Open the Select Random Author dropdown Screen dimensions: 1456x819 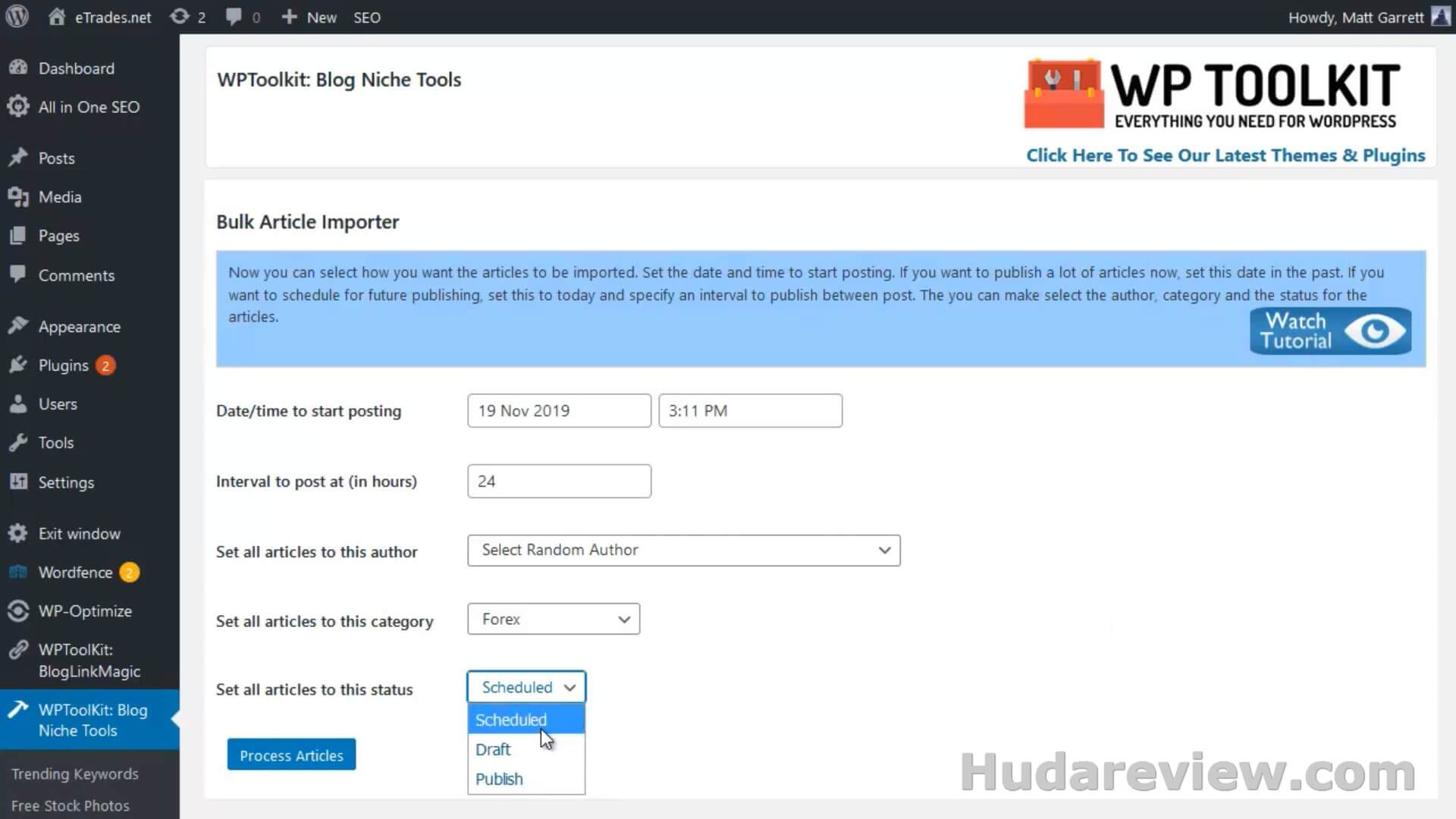684,551
